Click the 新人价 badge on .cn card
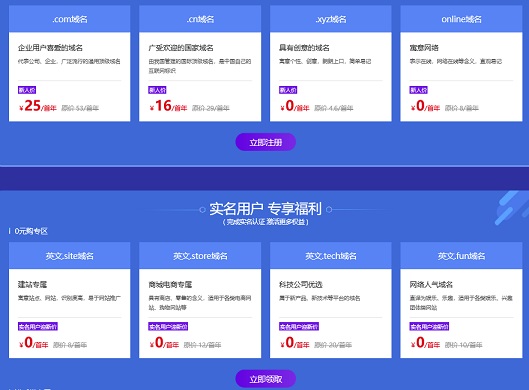Viewport: 529px width, 390px height. (157, 90)
